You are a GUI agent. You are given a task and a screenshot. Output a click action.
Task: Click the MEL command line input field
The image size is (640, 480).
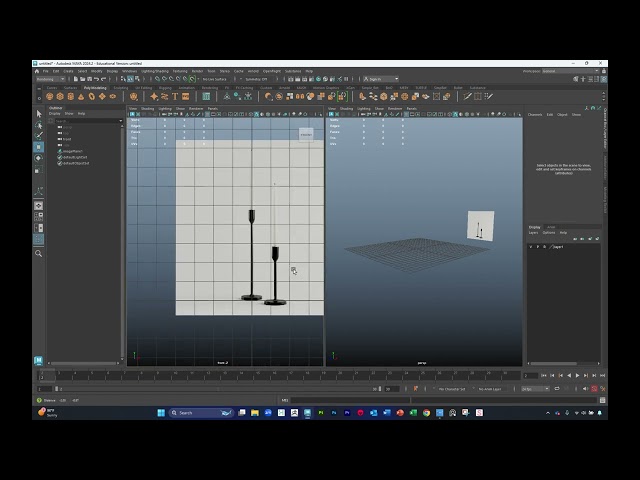click(350, 400)
